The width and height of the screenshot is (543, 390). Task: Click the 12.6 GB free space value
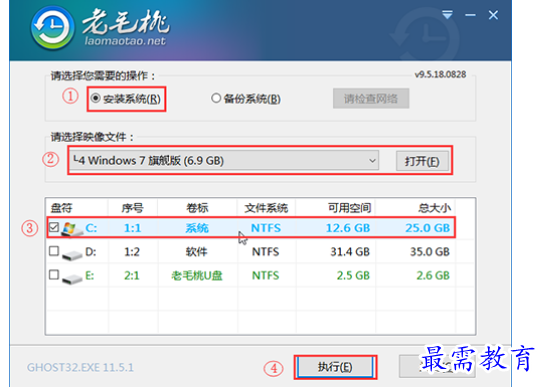(x=348, y=228)
